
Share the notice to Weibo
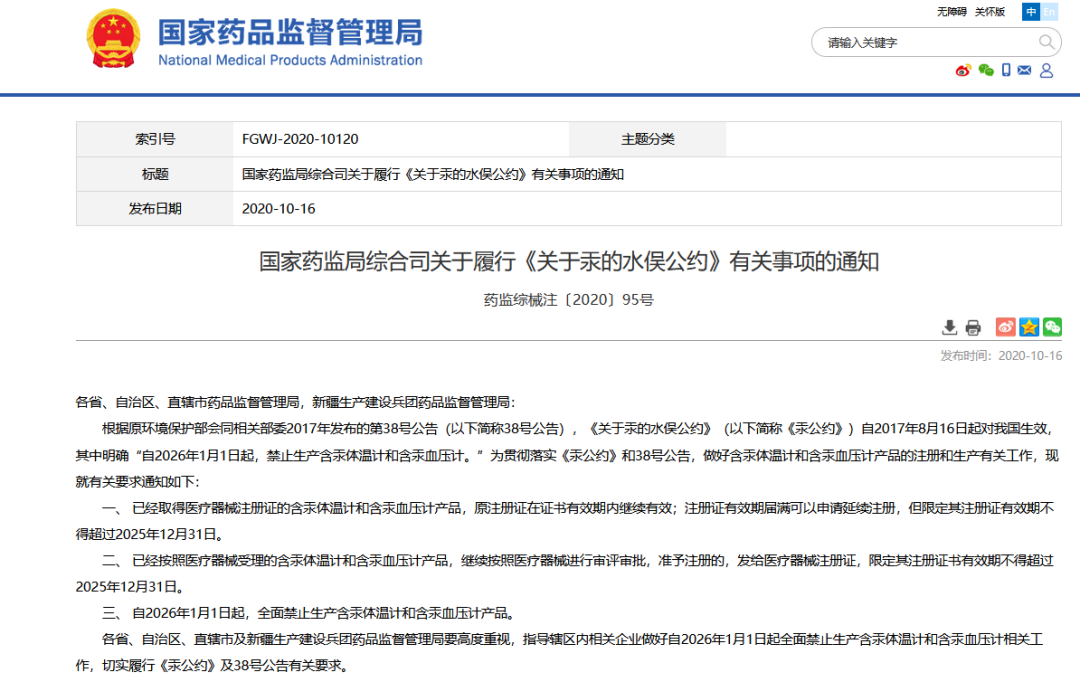pos(1006,327)
